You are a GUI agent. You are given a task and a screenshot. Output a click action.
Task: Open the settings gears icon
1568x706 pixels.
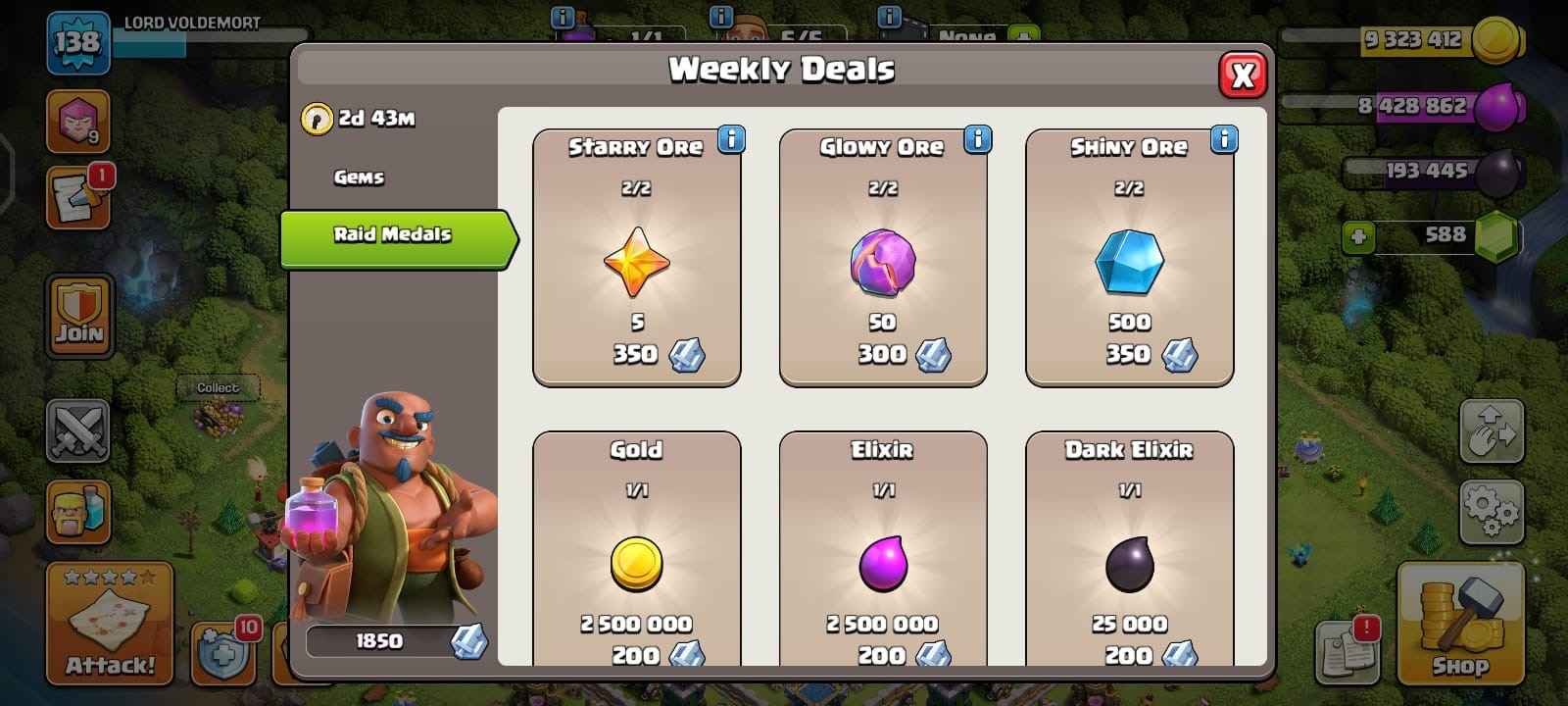[1492, 512]
